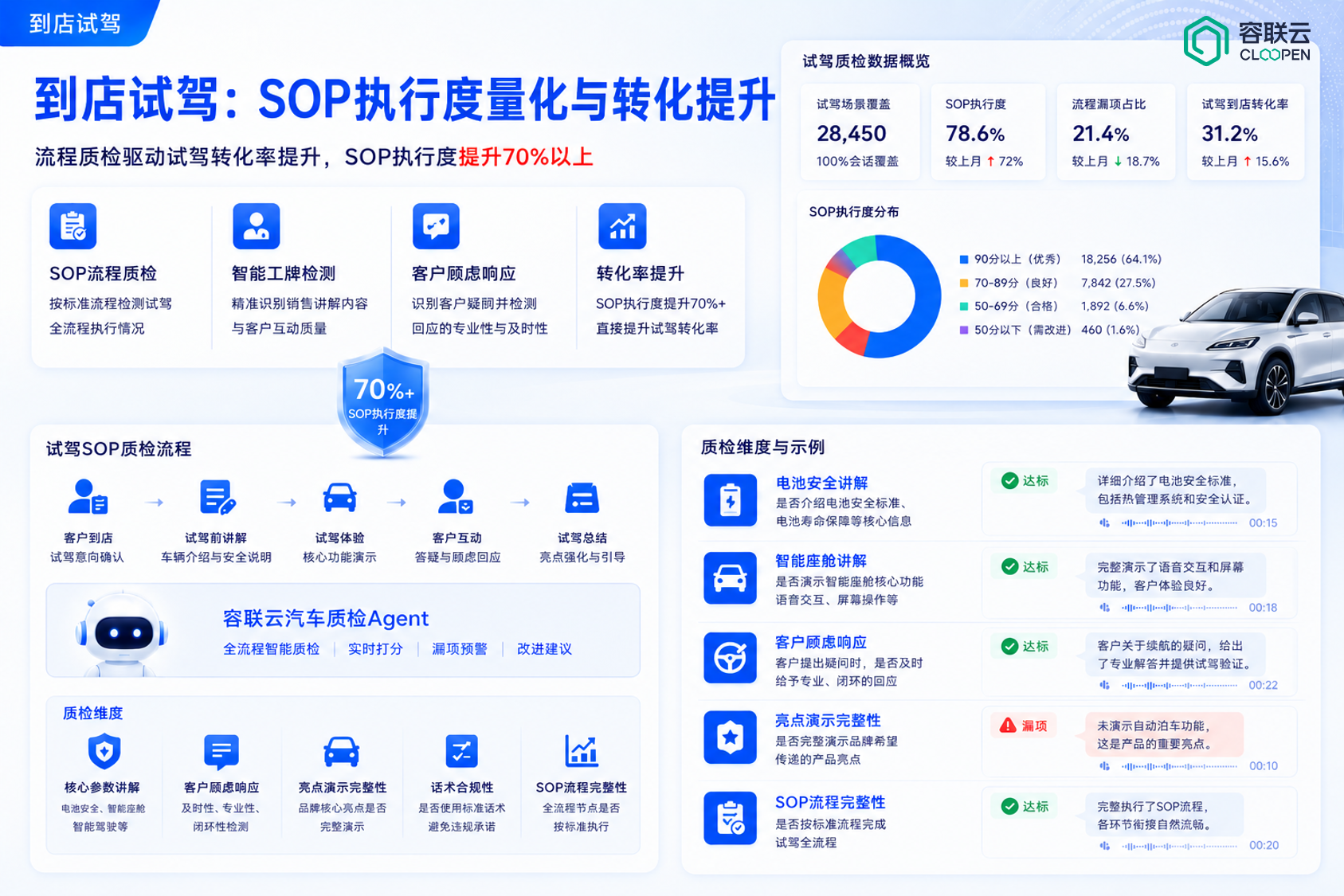The height and width of the screenshot is (896, 1344).
Task: Open the 电池安全讲解 battery icon
Action: click(730, 500)
